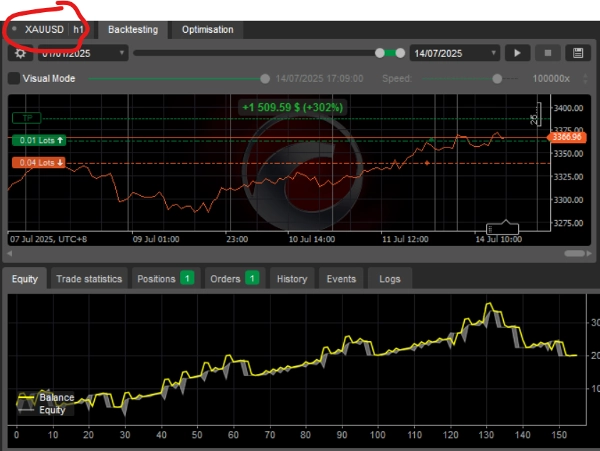
Task: Click the chart horizontal scrollbar
Action: 300,254
